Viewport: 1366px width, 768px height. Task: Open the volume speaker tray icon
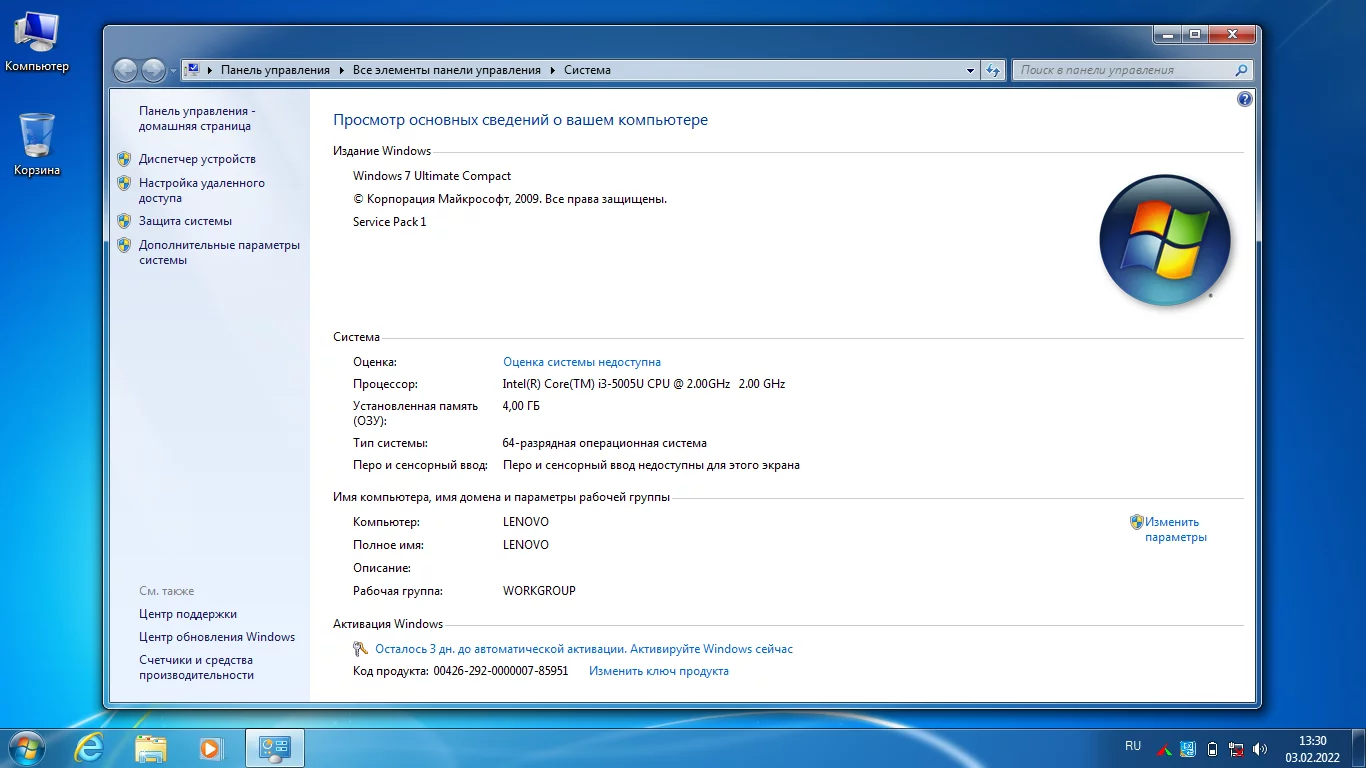coord(1260,748)
